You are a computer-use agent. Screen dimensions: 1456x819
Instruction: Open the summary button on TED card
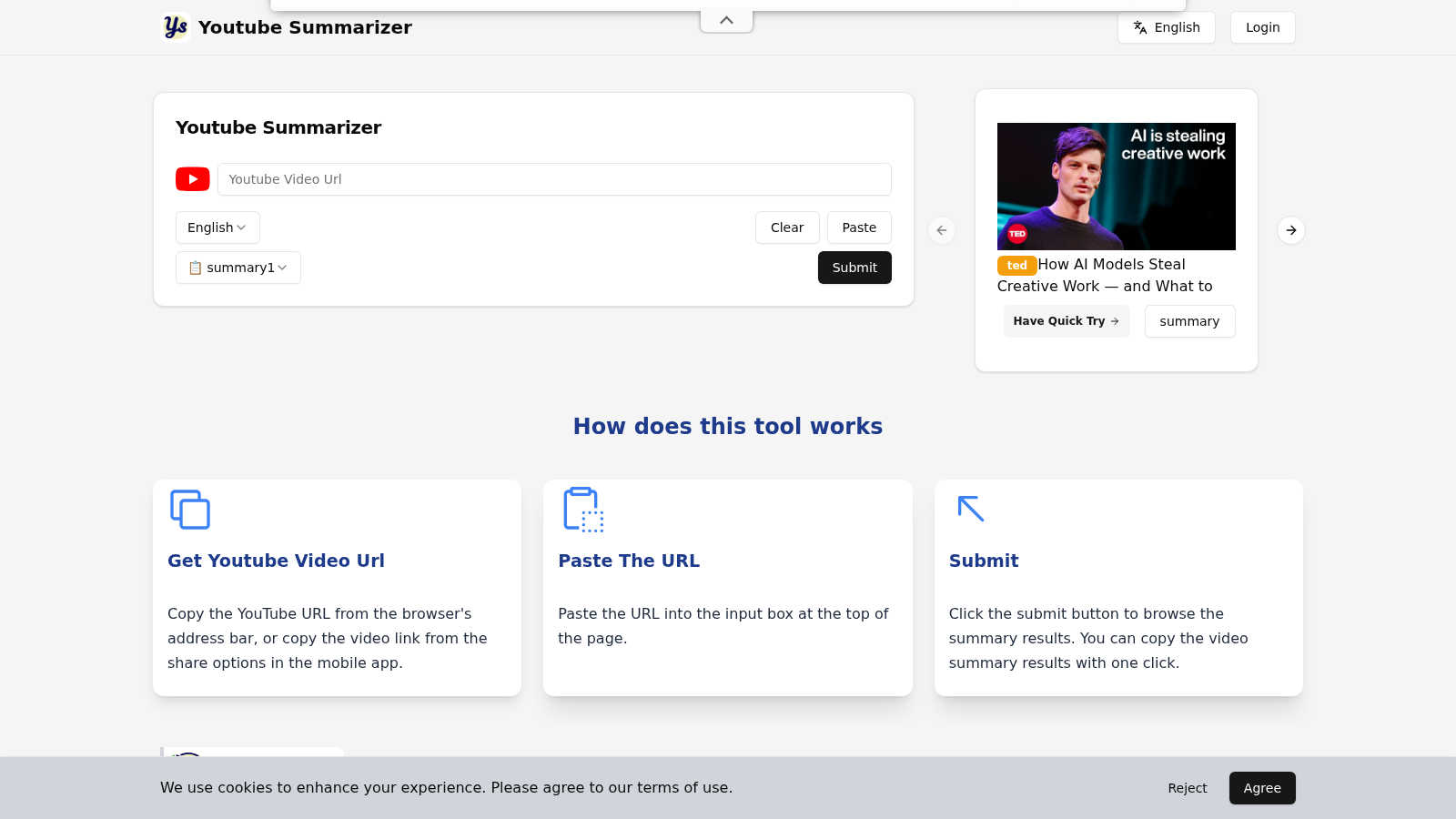coord(1189,321)
